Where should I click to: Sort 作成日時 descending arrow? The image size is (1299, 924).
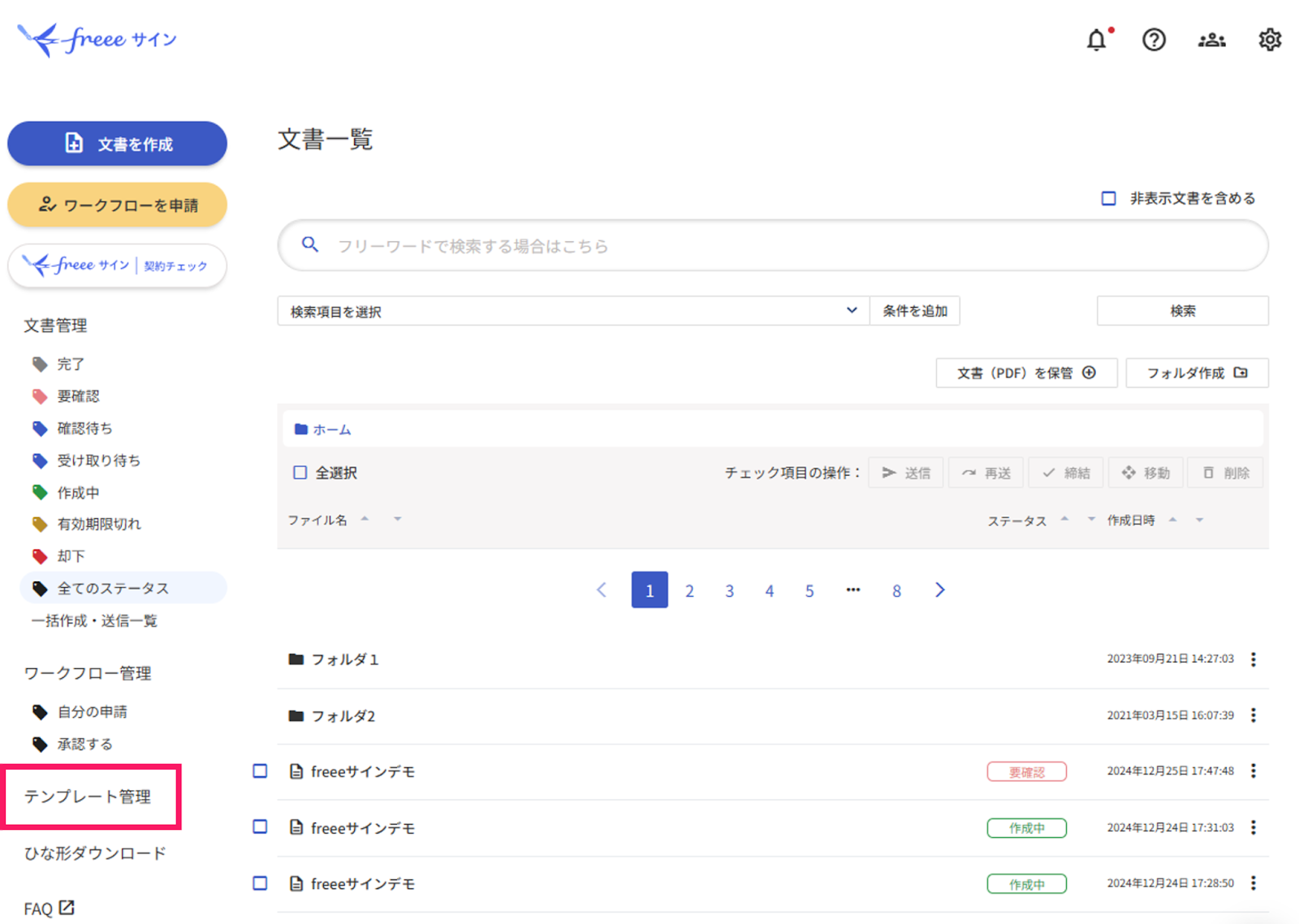[x=1199, y=520]
